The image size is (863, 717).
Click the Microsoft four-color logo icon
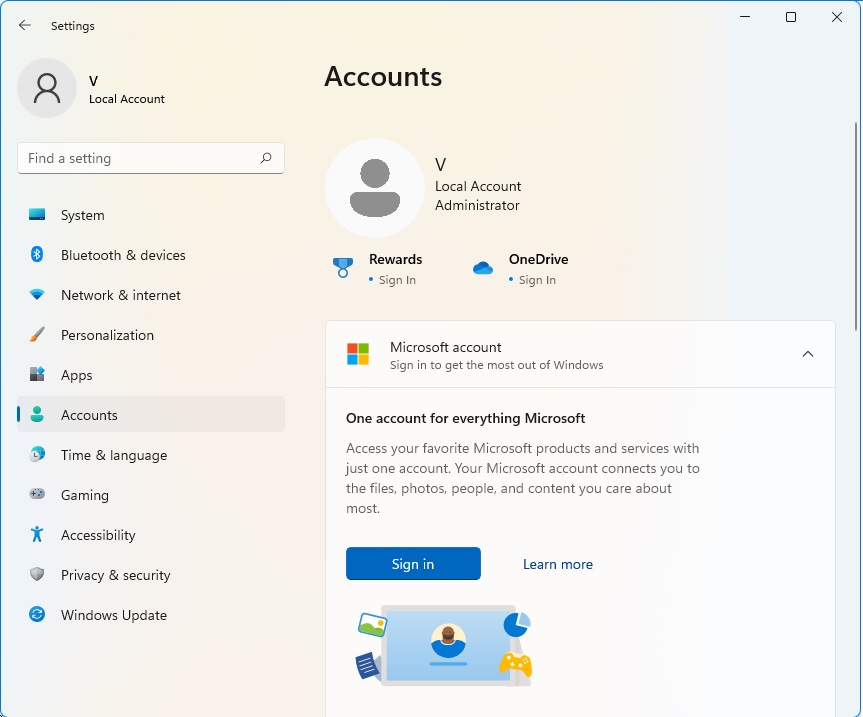[358, 354]
